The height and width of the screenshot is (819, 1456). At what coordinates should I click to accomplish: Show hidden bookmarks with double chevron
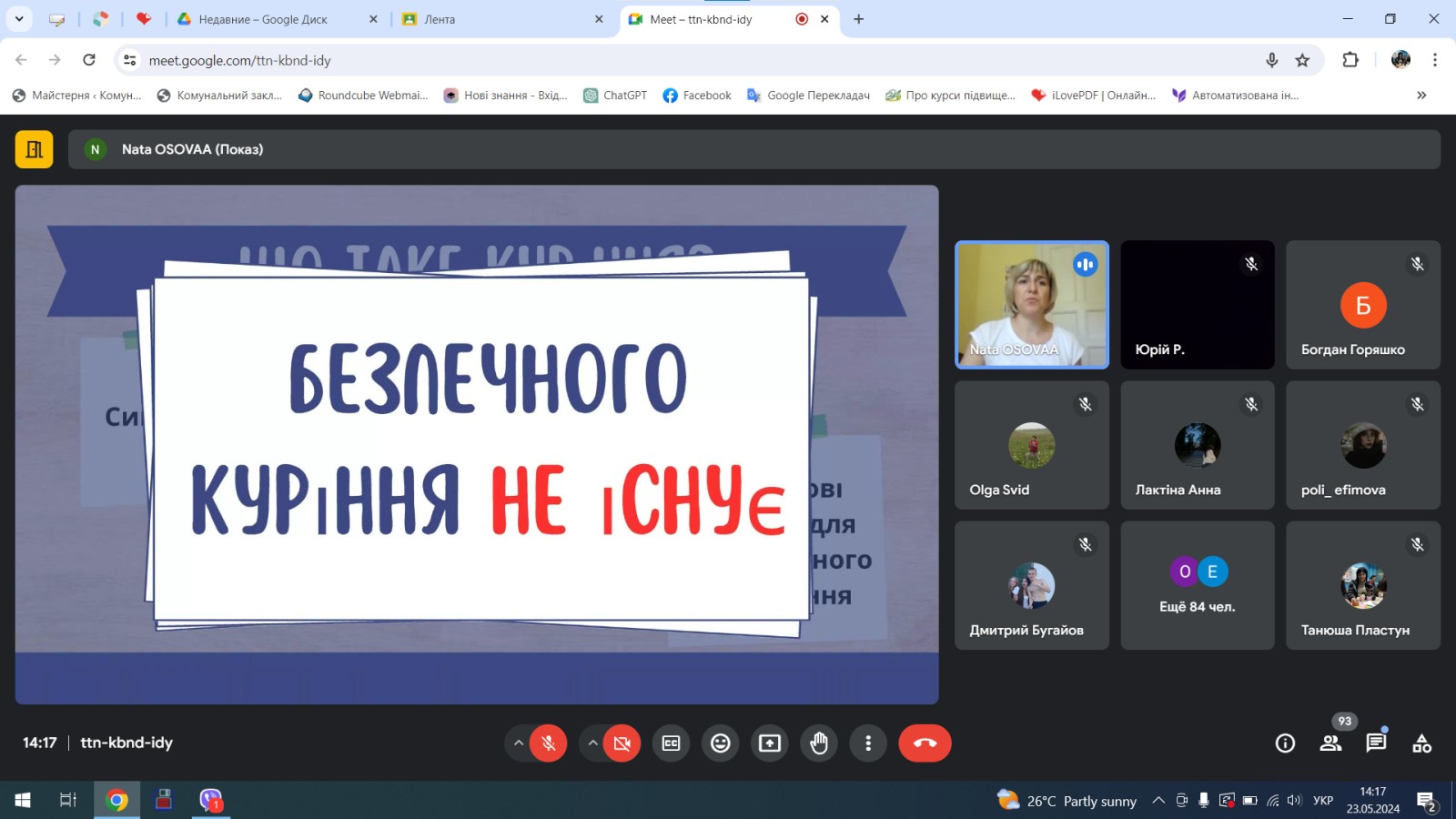tap(1421, 96)
